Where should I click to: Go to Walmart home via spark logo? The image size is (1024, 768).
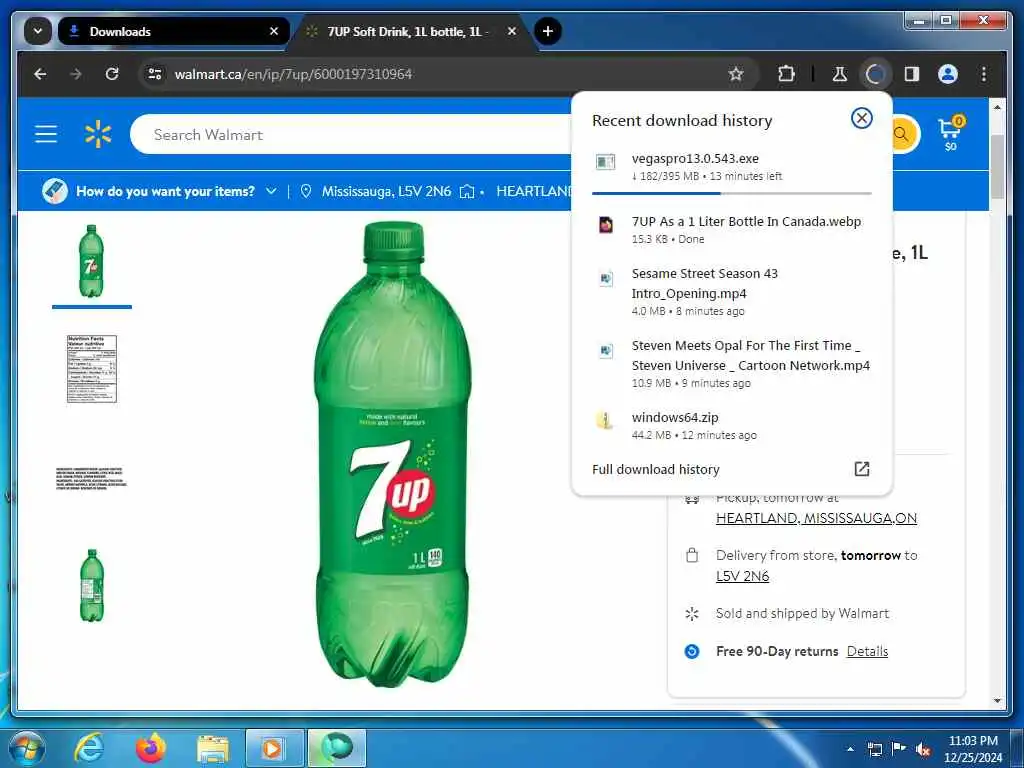[x=98, y=135]
